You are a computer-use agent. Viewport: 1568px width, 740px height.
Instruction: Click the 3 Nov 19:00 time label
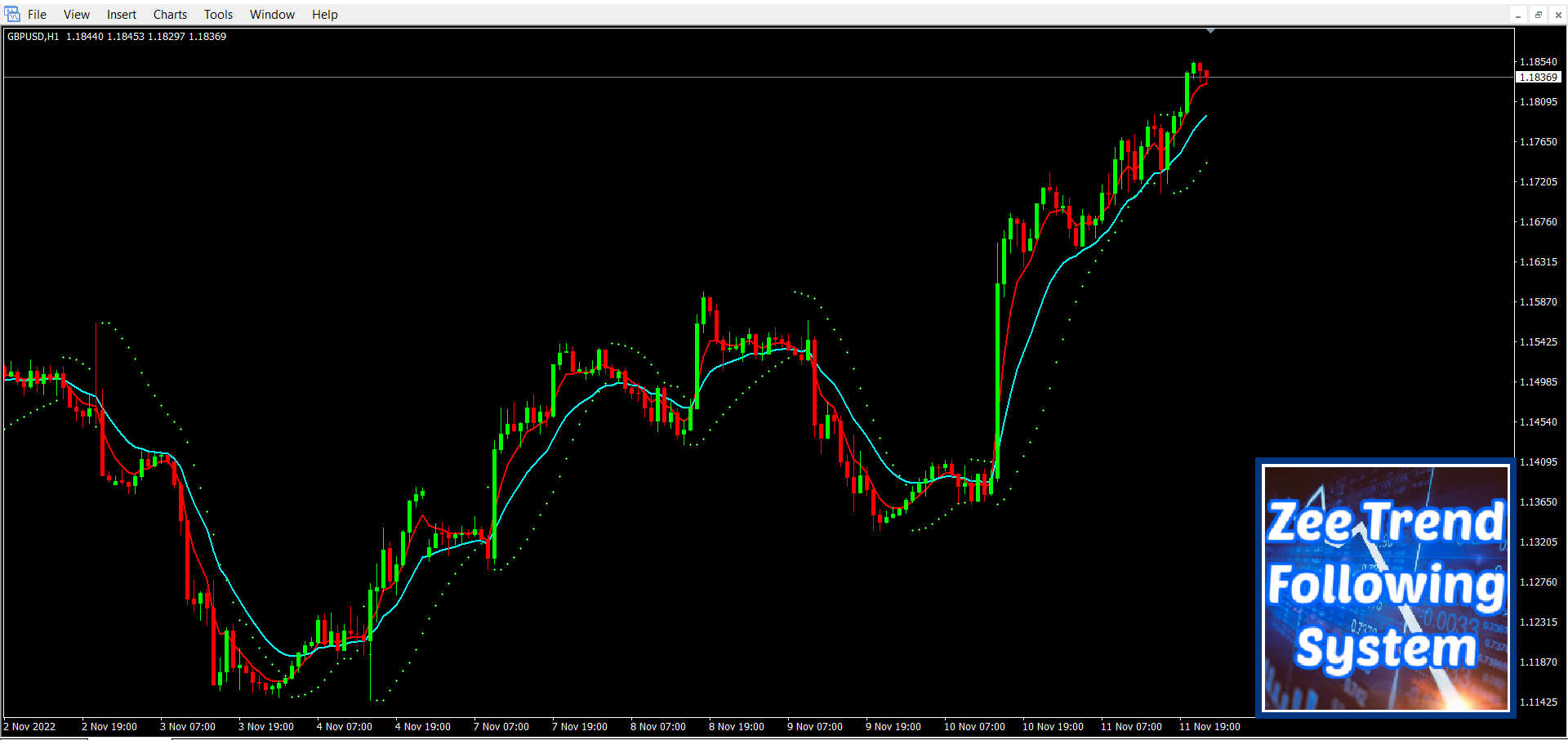click(x=266, y=727)
